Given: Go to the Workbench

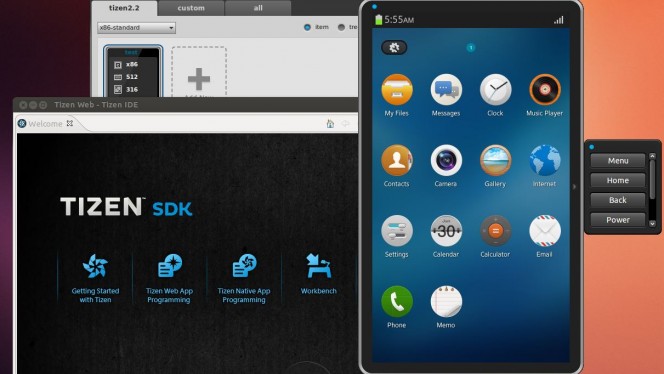Looking at the screenshot, I should pyautogui.click(x=319, y=274).
